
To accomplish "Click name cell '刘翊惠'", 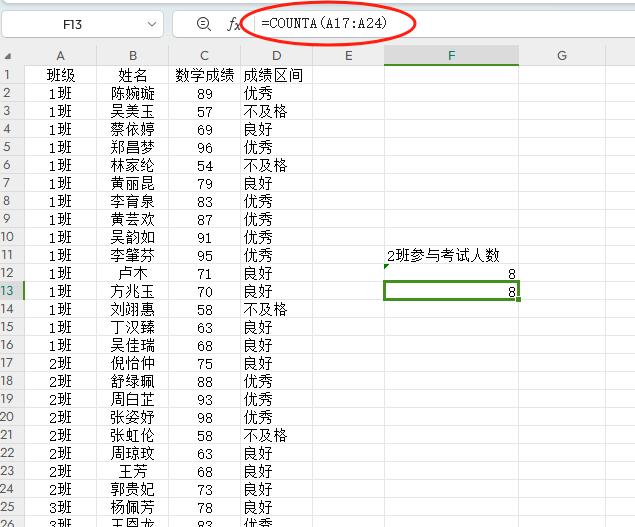I will click(132, 309).
